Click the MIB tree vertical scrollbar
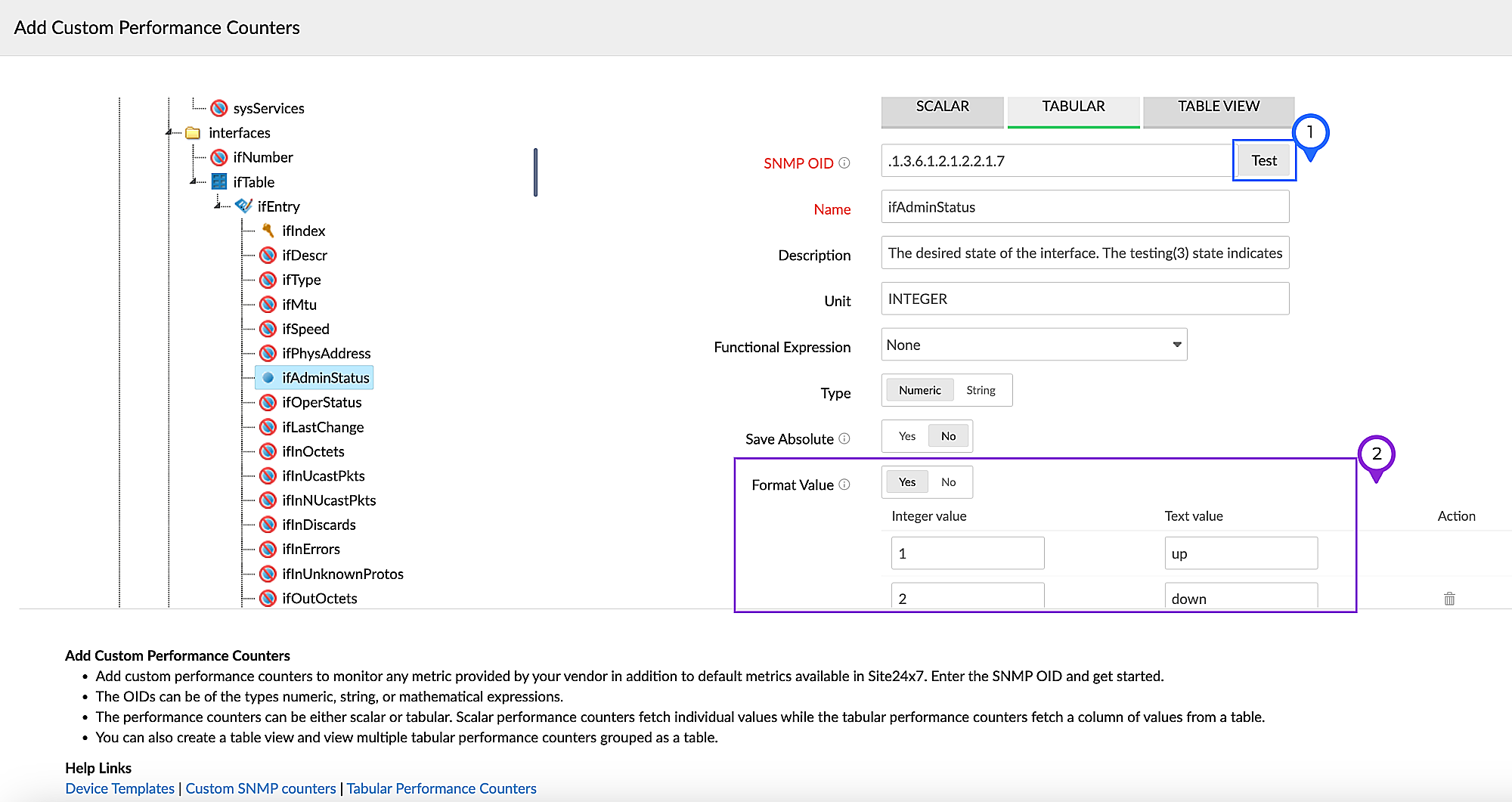Viewport: 1512px width, 802px height. (535, 172)
